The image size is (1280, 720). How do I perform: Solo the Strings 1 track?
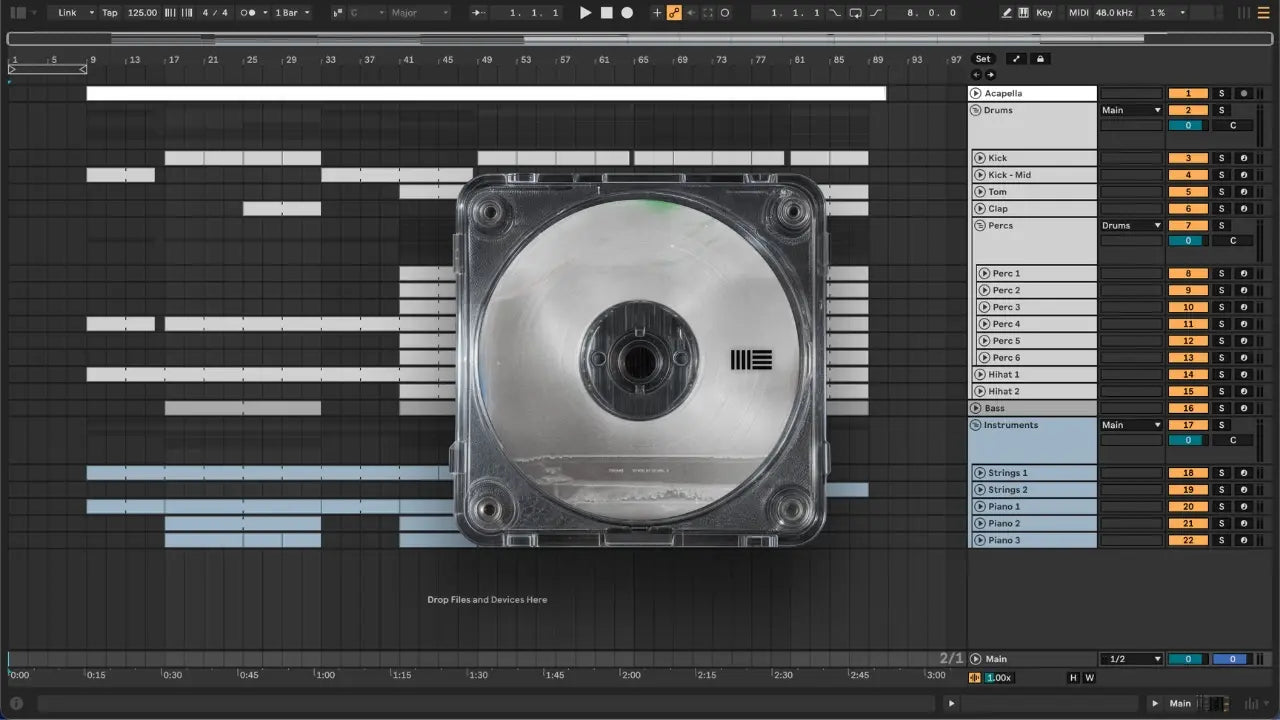coord(1221,473)
